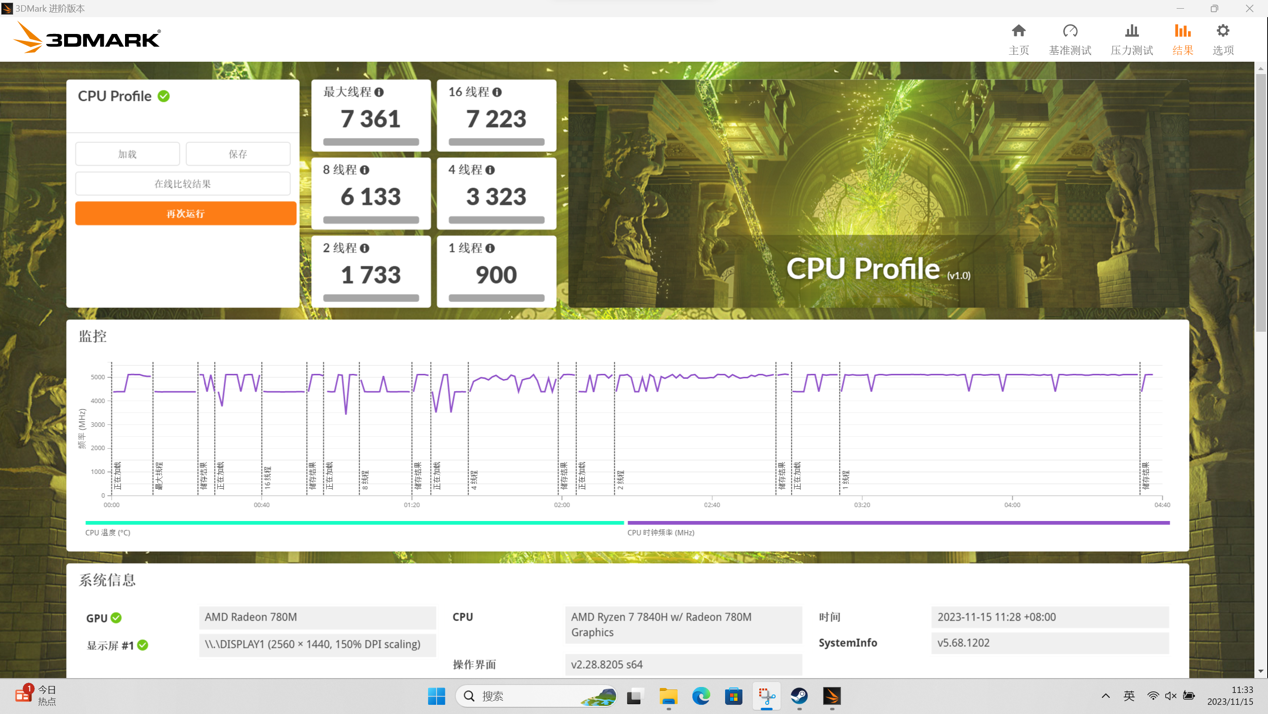
Task: Click the green check beside CPU Profile
Action: [164, 96]
